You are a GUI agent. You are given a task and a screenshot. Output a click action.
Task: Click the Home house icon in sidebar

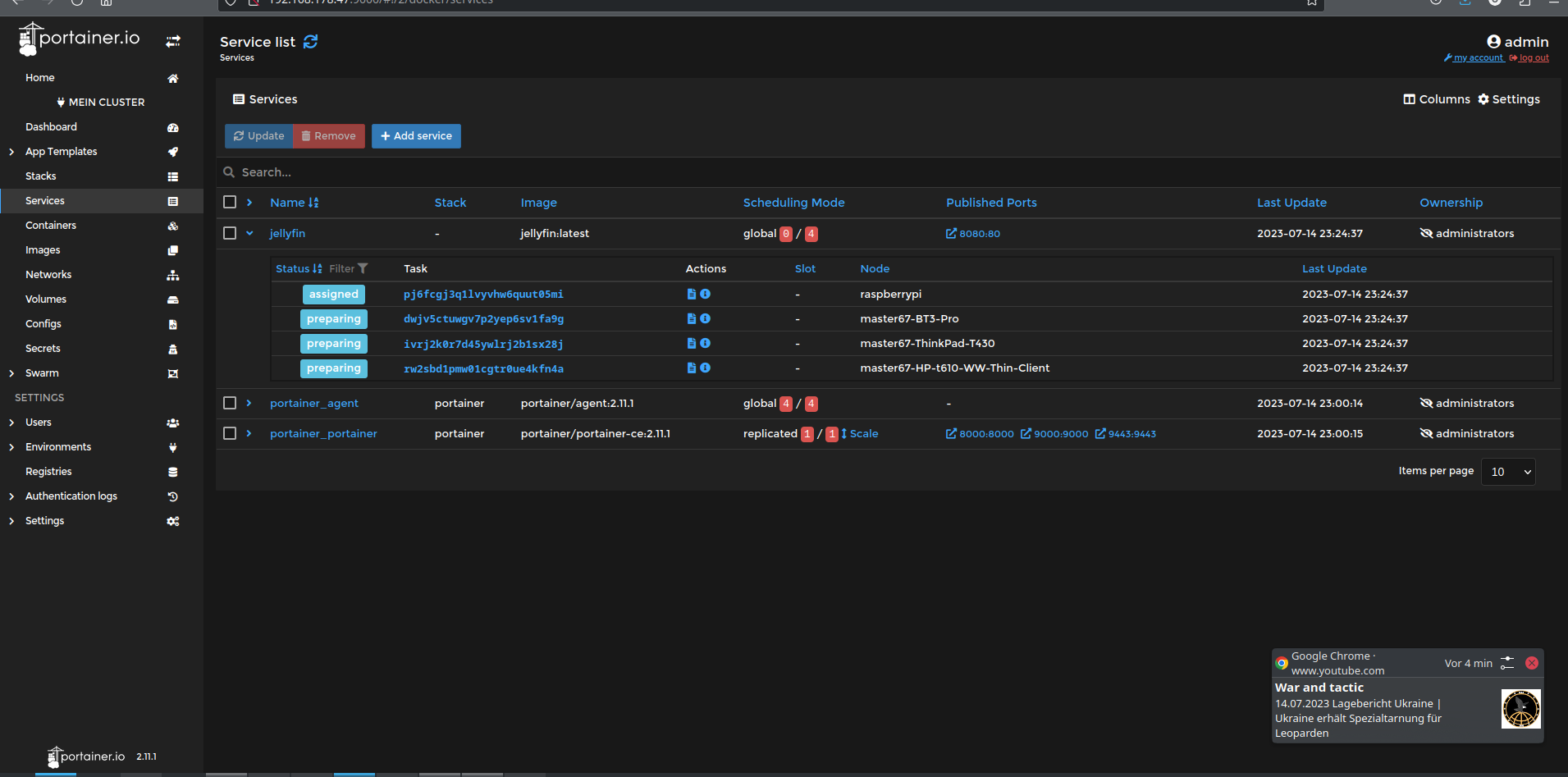coord(173,79)
